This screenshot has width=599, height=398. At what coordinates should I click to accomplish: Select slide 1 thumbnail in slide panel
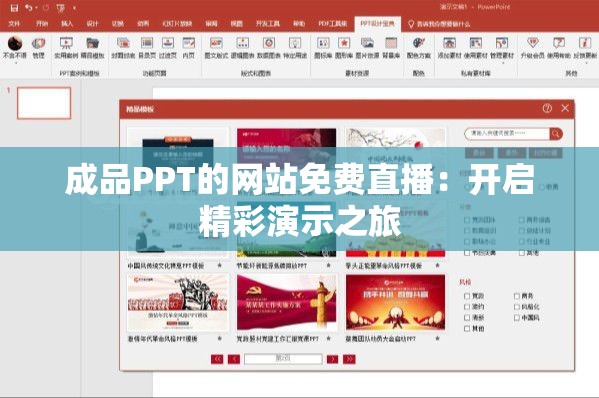pos(44,103)
